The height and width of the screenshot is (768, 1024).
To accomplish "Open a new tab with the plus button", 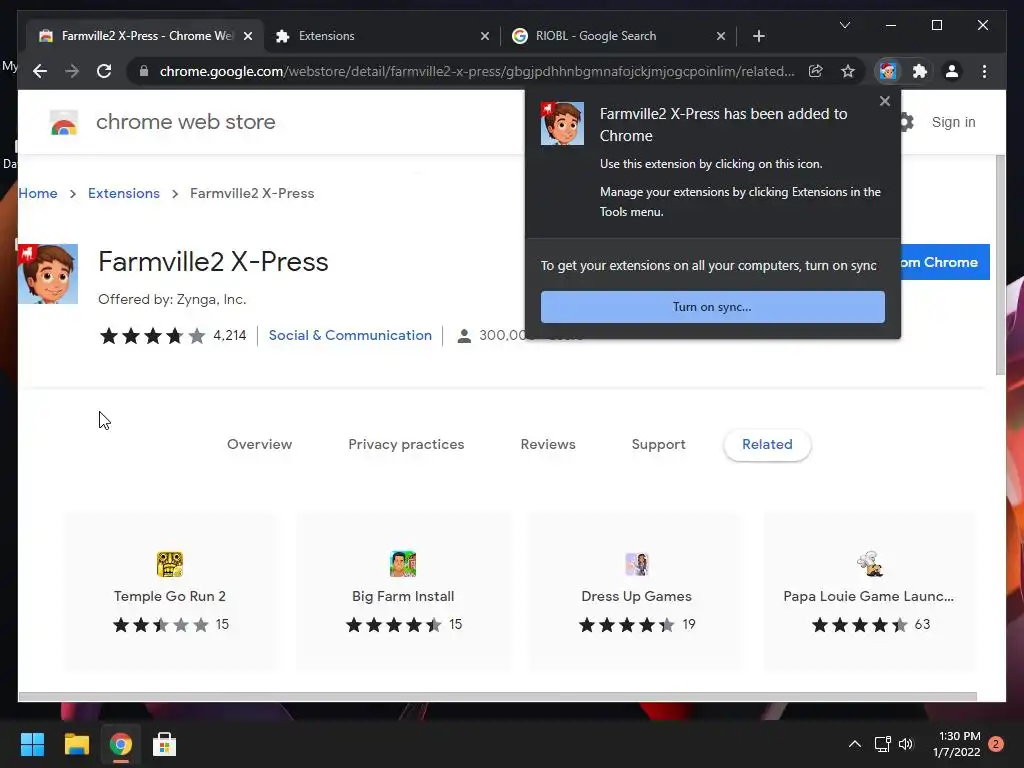I will [758, 36].
